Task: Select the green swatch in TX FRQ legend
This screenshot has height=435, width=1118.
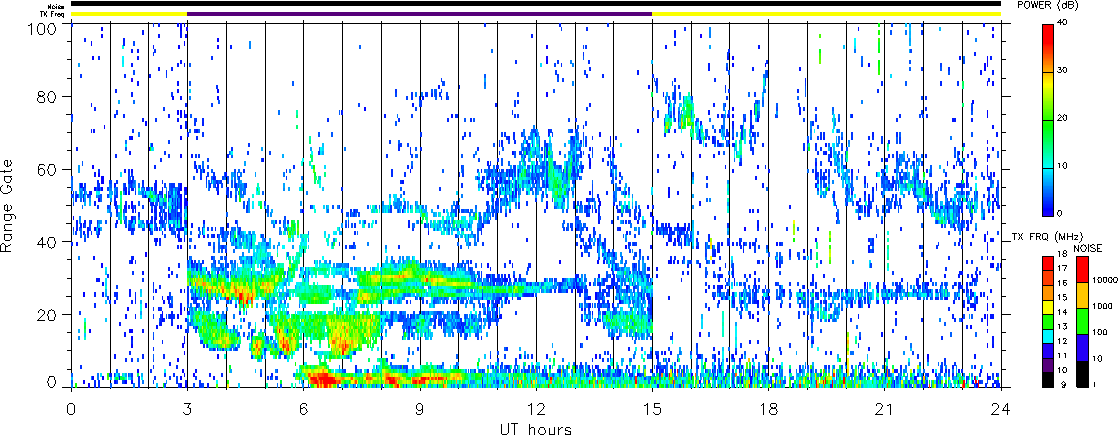Action: 1048,322
